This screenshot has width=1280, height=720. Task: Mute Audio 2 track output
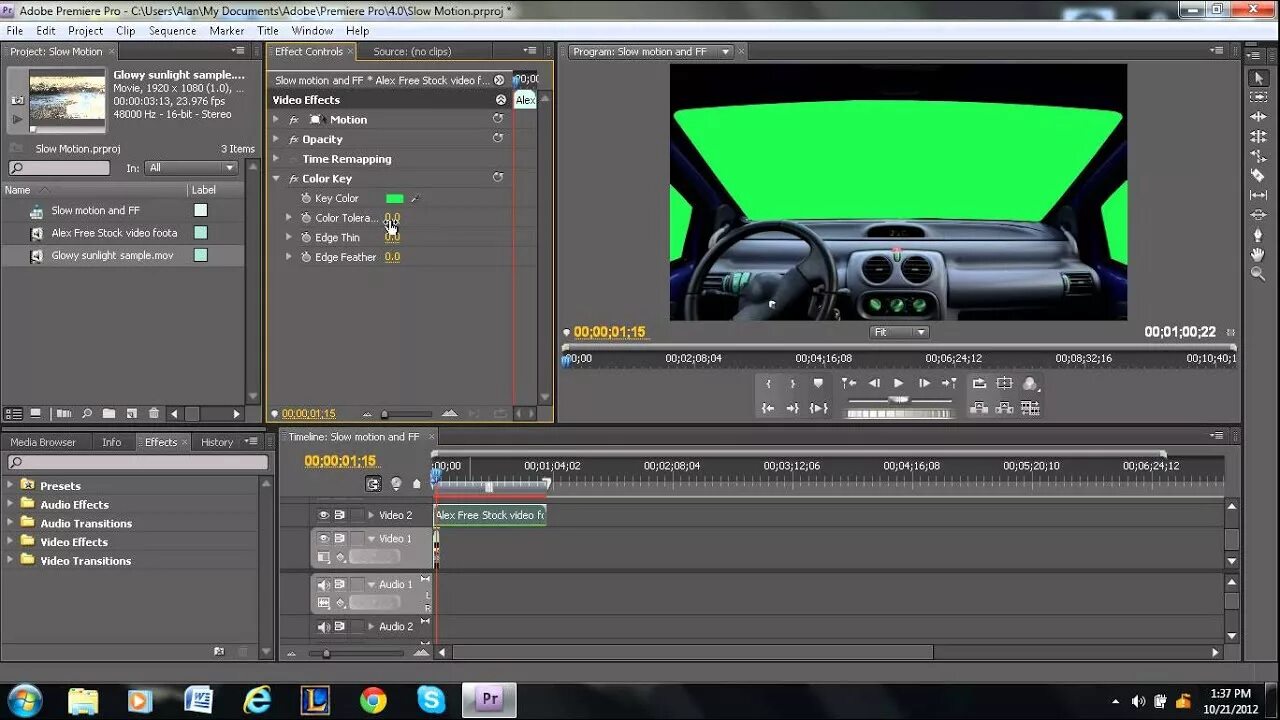tap(324, 627)
